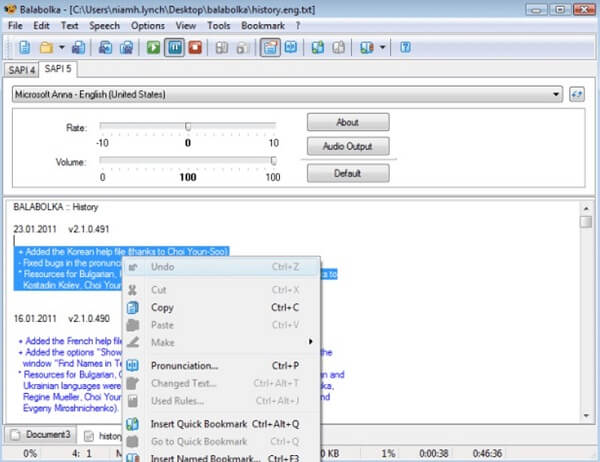The width and height of the screenshot is (600, 462).
Task: Click the text scrollbar up arrow
Action: [586, 209]
